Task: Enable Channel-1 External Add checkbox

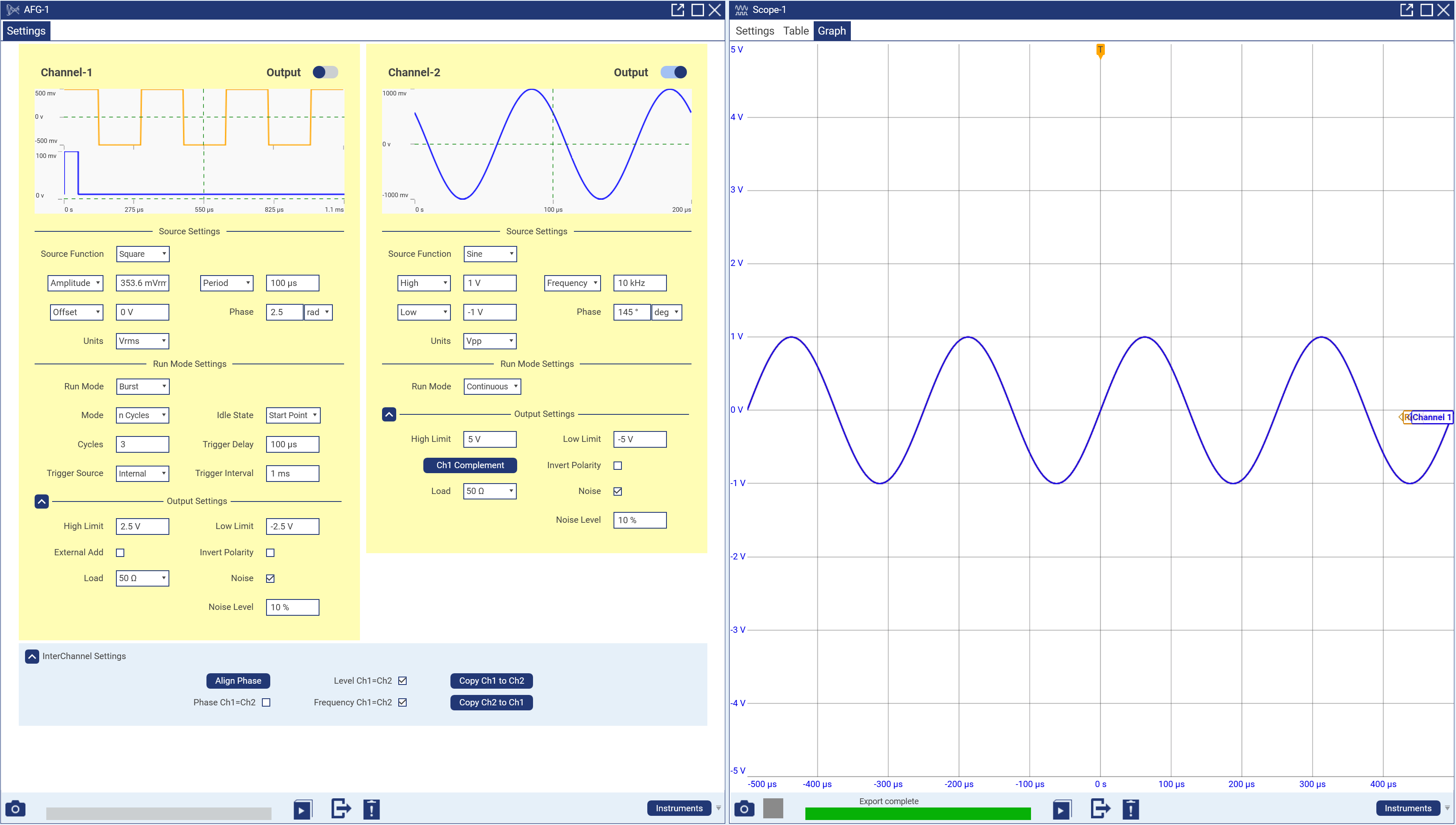Action: tap(120, 552)
